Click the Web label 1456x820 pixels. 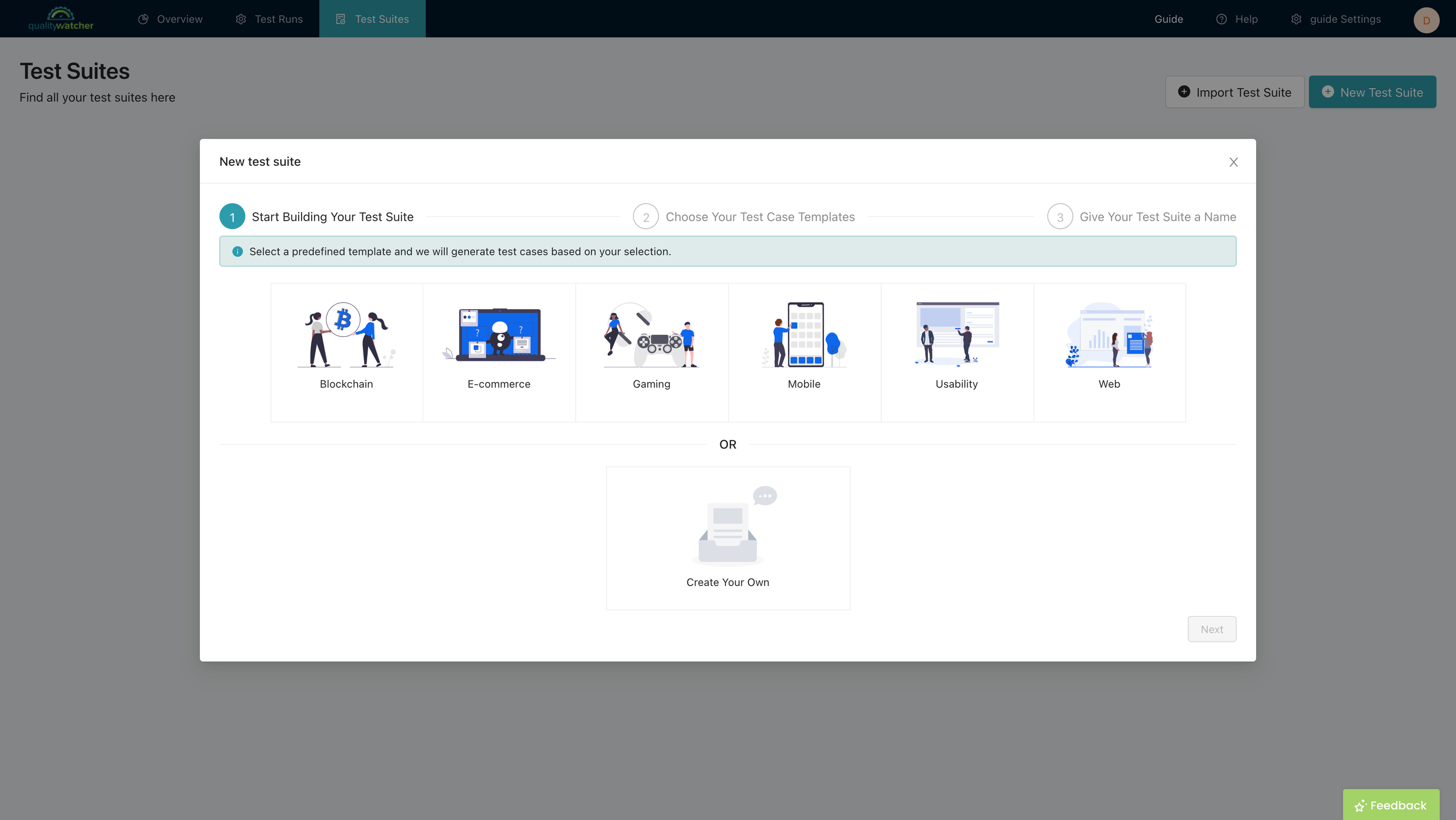(1109, 384)
